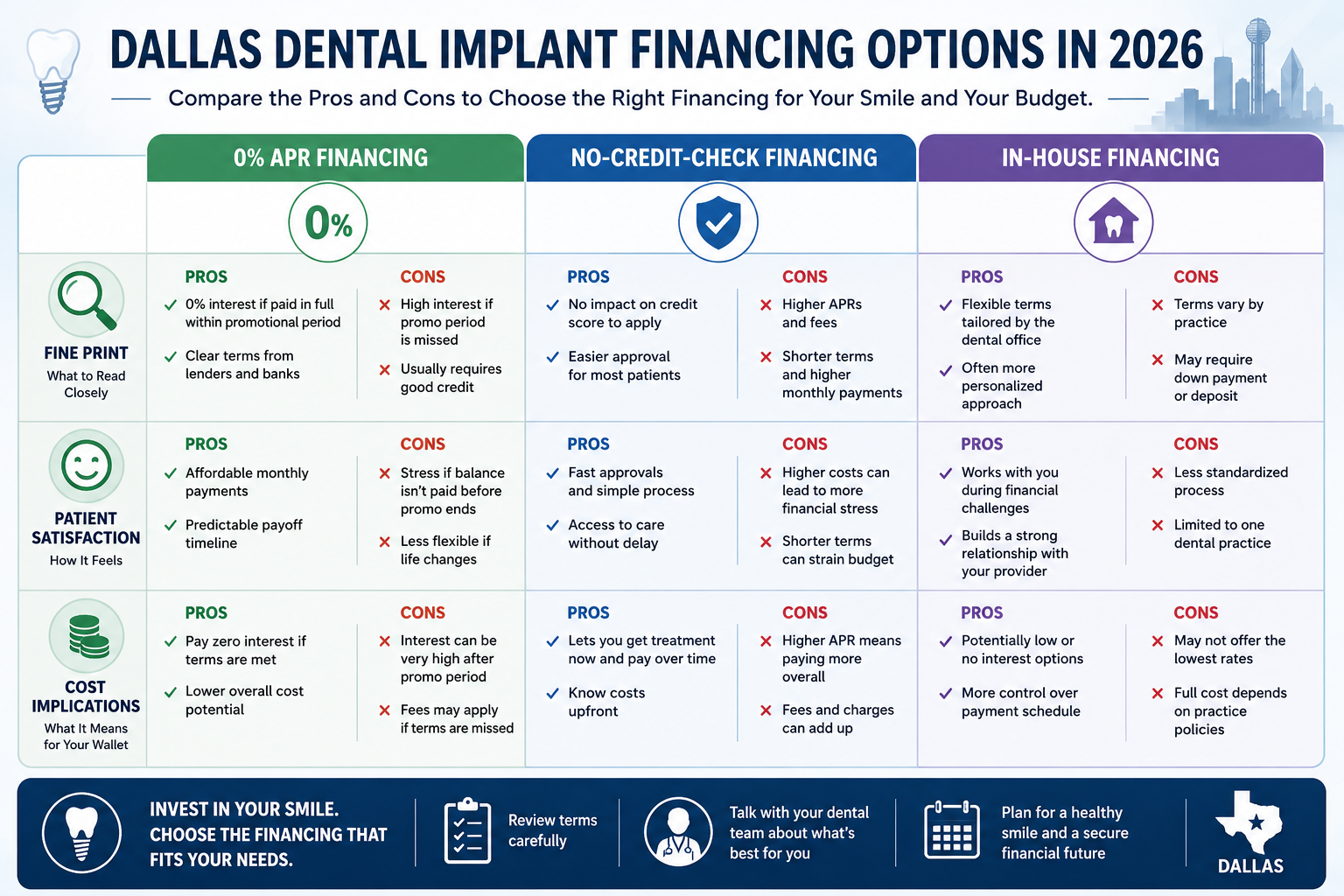Click the doctor avatar icon in footer

(678, 831)
